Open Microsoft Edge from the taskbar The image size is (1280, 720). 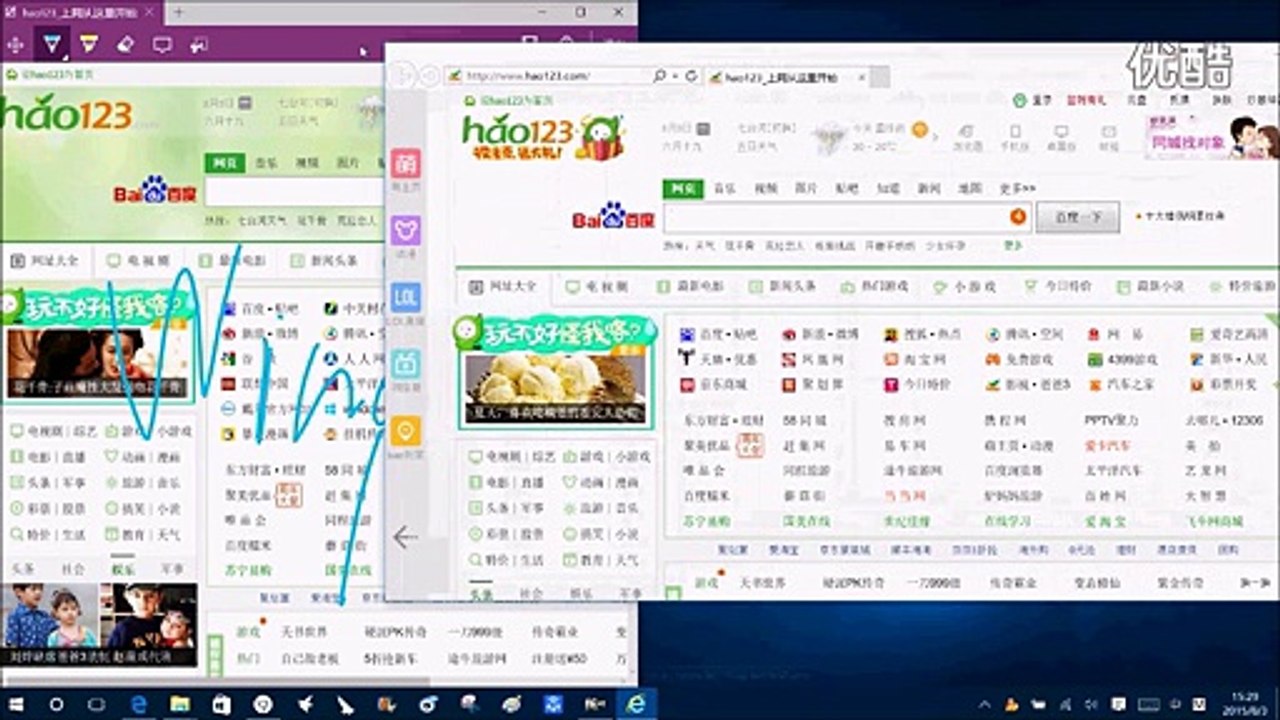[x=139, y=704]
